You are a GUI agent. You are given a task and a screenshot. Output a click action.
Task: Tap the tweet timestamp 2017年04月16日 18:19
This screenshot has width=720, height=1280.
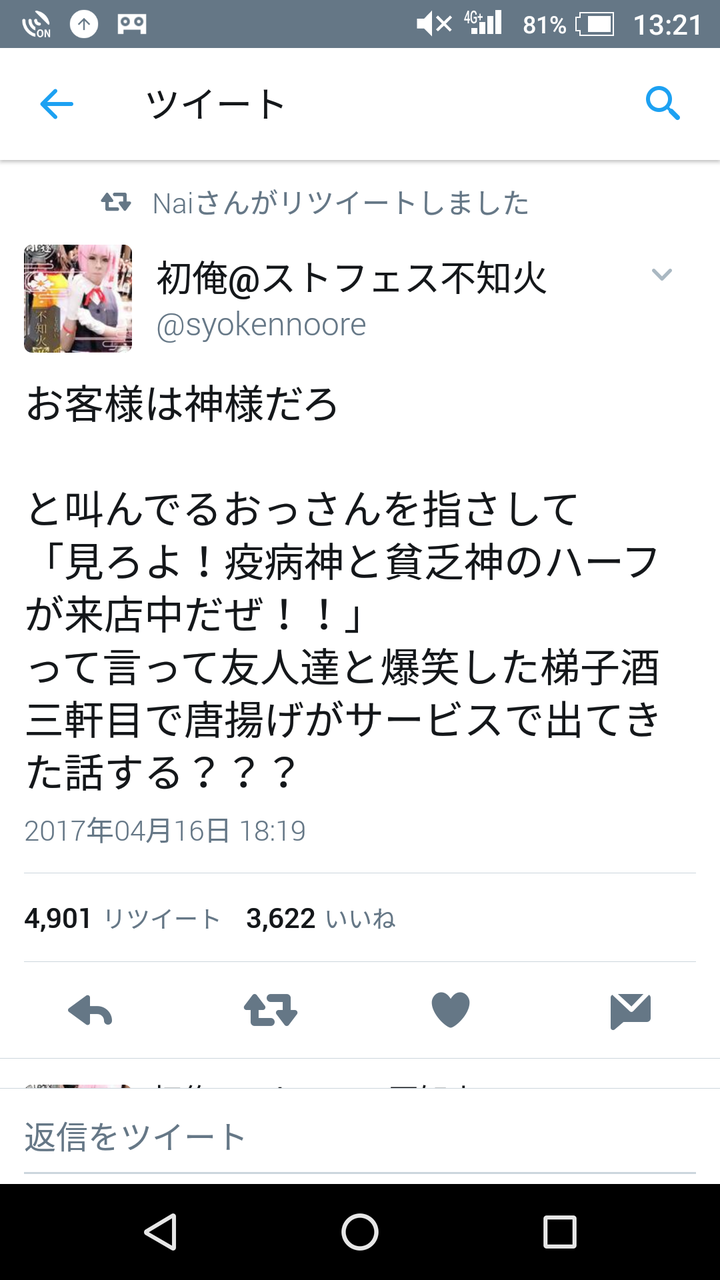pos(165,831)
